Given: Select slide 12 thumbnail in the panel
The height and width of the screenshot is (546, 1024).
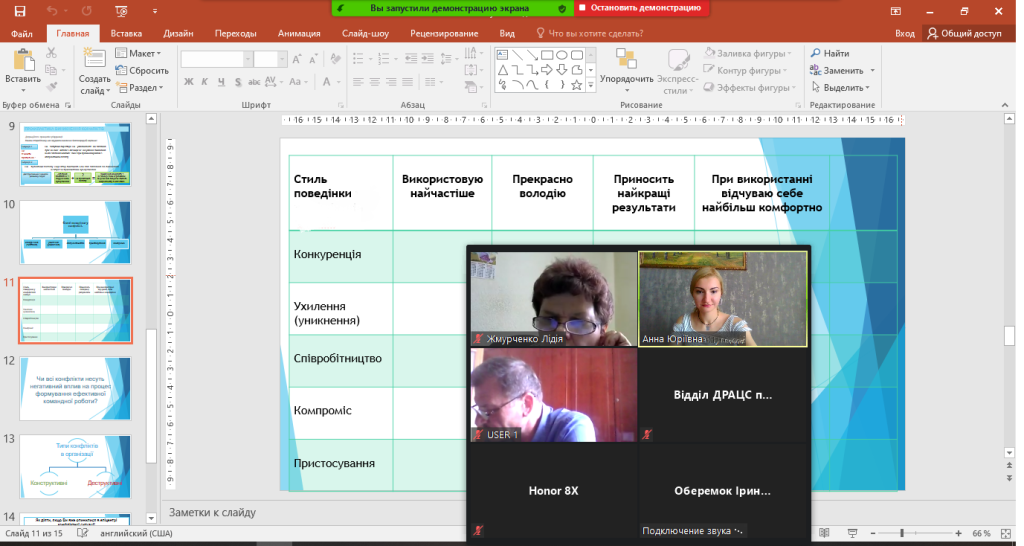Looking at the screenshot, I should click(75, 387).
